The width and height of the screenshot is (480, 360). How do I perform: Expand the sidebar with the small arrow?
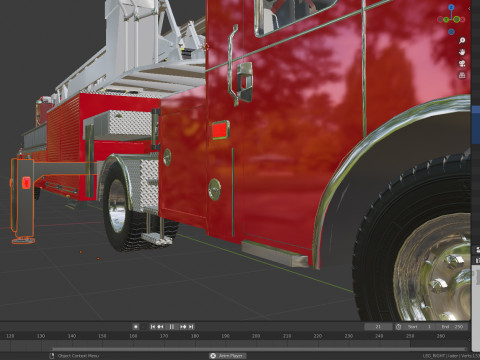(469, 9)
